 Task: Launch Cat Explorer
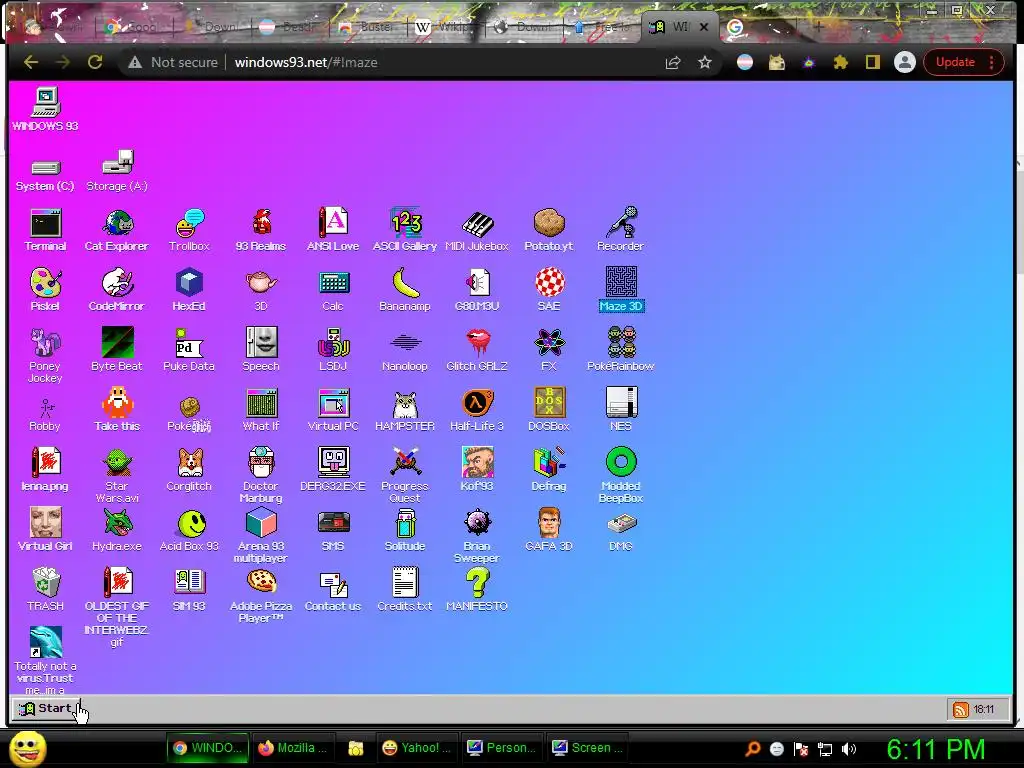click(x=117, y=230)
